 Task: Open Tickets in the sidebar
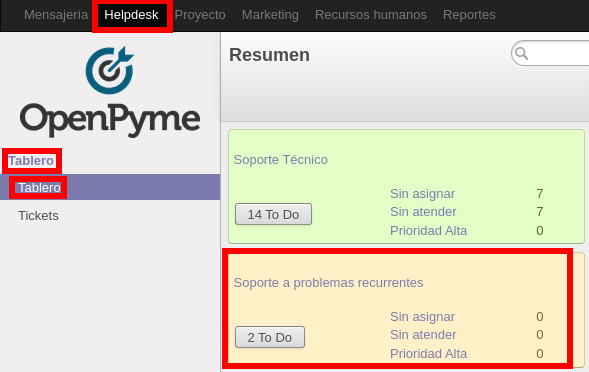point(38,216)
